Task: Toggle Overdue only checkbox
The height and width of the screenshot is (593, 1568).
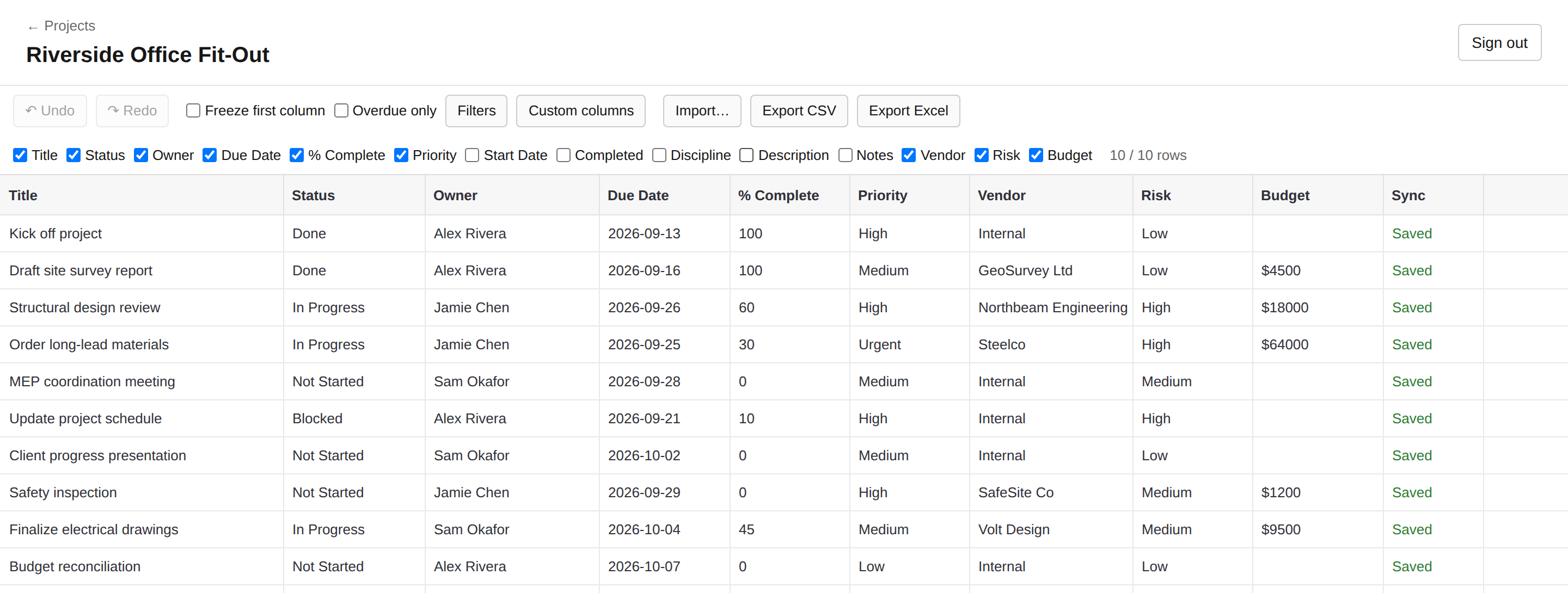Action: click(341, 110)
